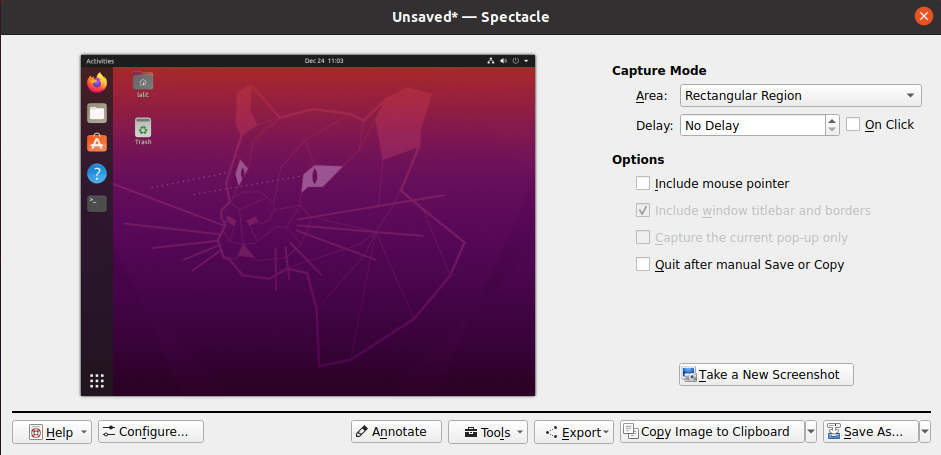This screenshot has height=455, width=941.
Task: Open dropdown arrow next to Save As
Action: click(925, 432)
